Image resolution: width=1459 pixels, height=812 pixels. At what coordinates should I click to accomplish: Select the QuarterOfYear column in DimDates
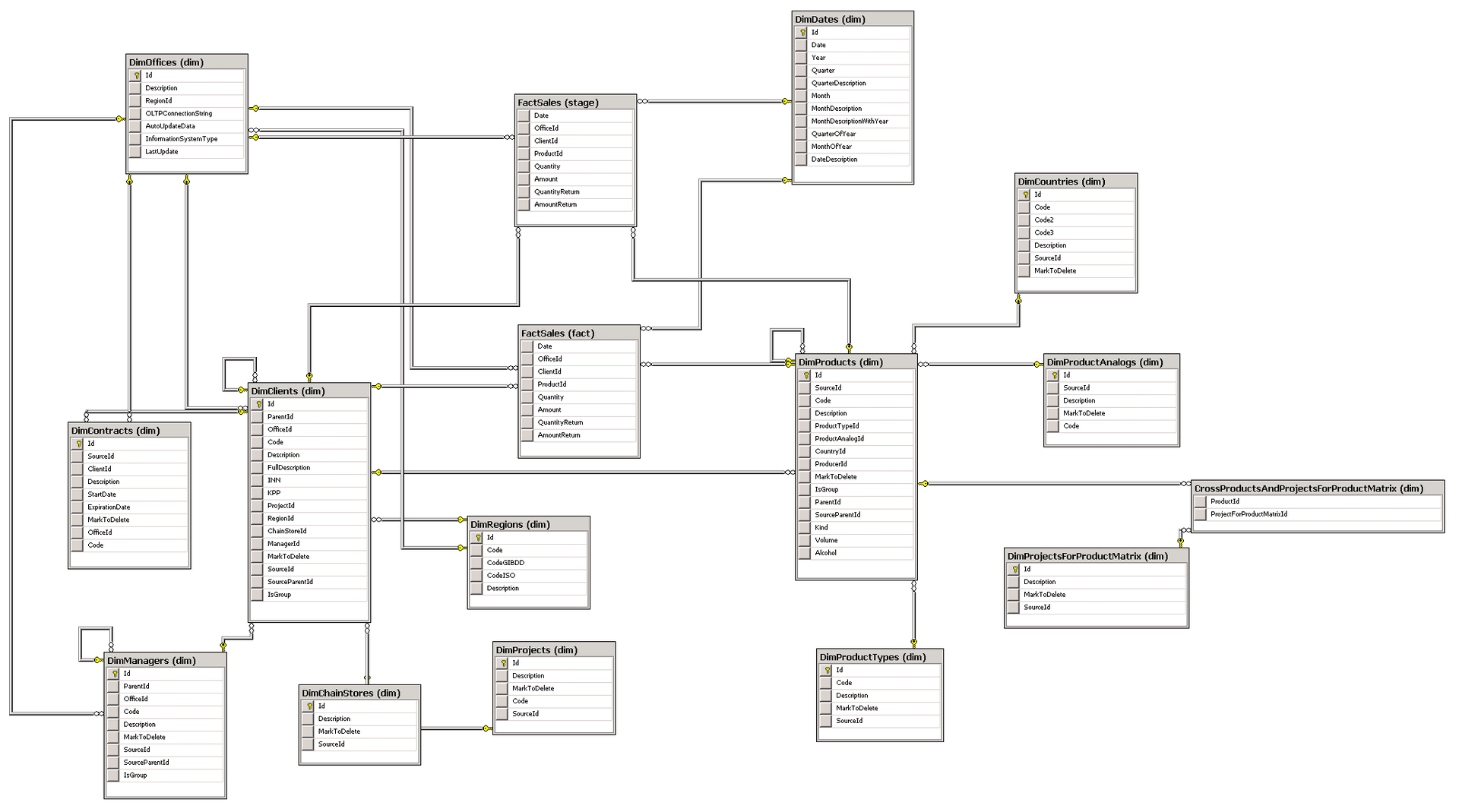tap(853, 134)
